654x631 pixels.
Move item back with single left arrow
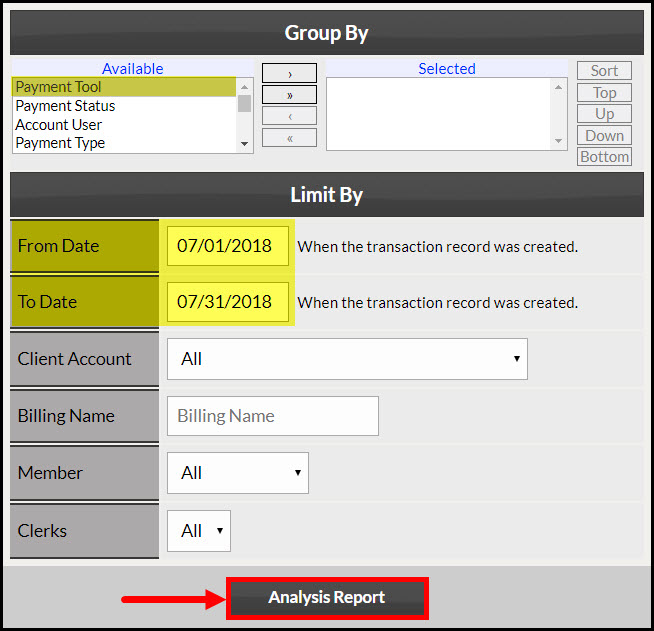point(289,116)
